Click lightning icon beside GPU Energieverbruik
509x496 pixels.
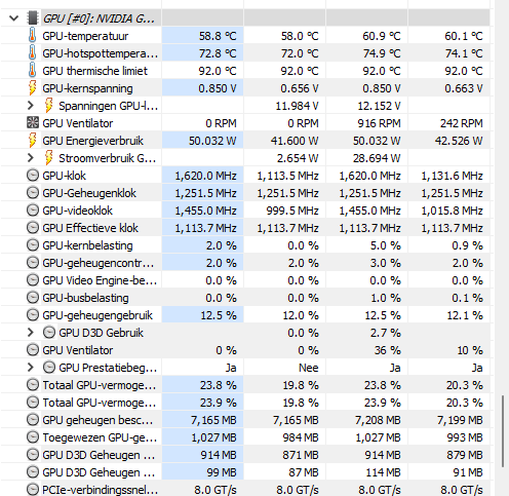[x=32, y=140]
